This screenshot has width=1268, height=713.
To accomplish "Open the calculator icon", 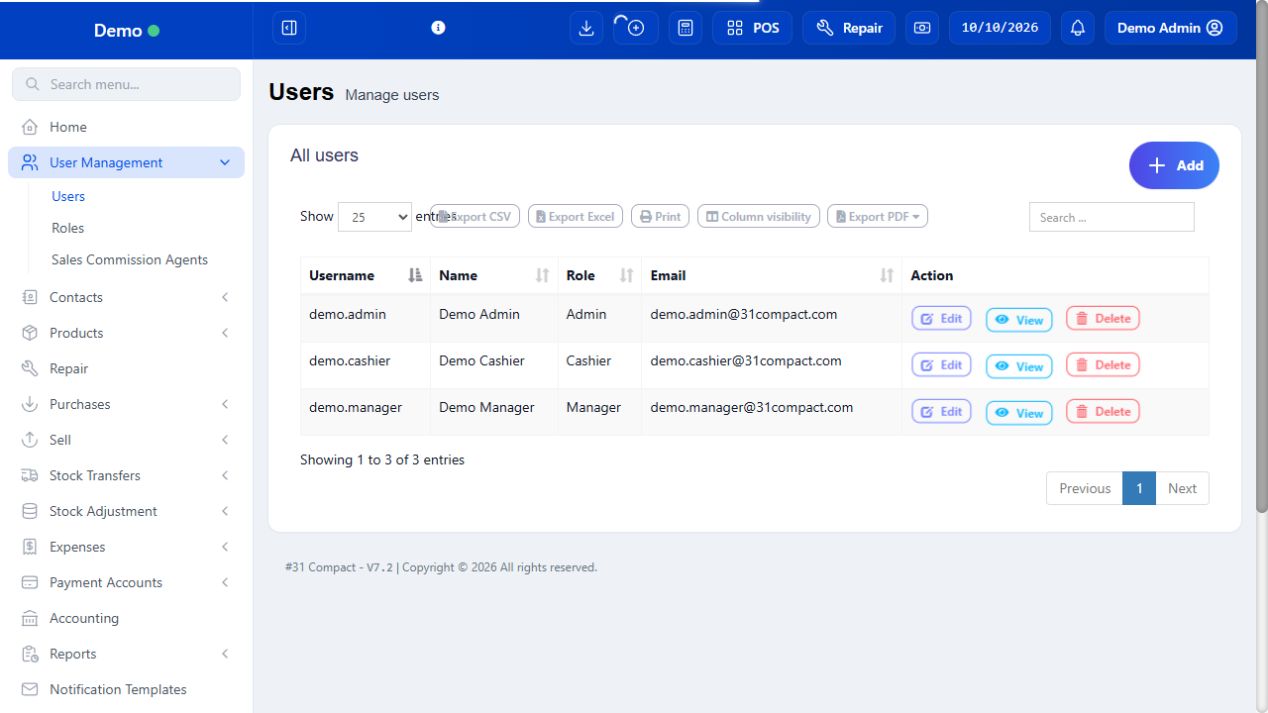I will coord(685,28).
